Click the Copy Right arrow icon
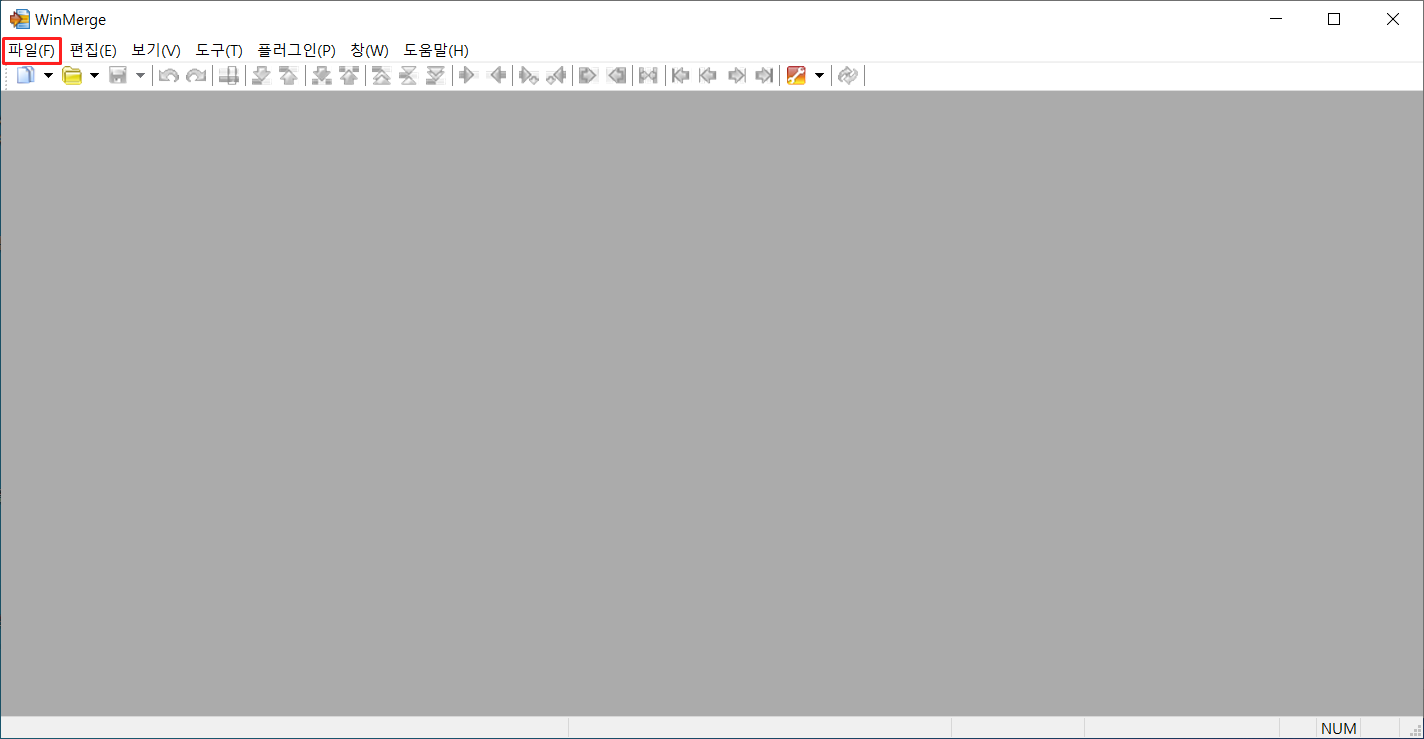This screenshot has height=739, width=1424. pos(467,75)
